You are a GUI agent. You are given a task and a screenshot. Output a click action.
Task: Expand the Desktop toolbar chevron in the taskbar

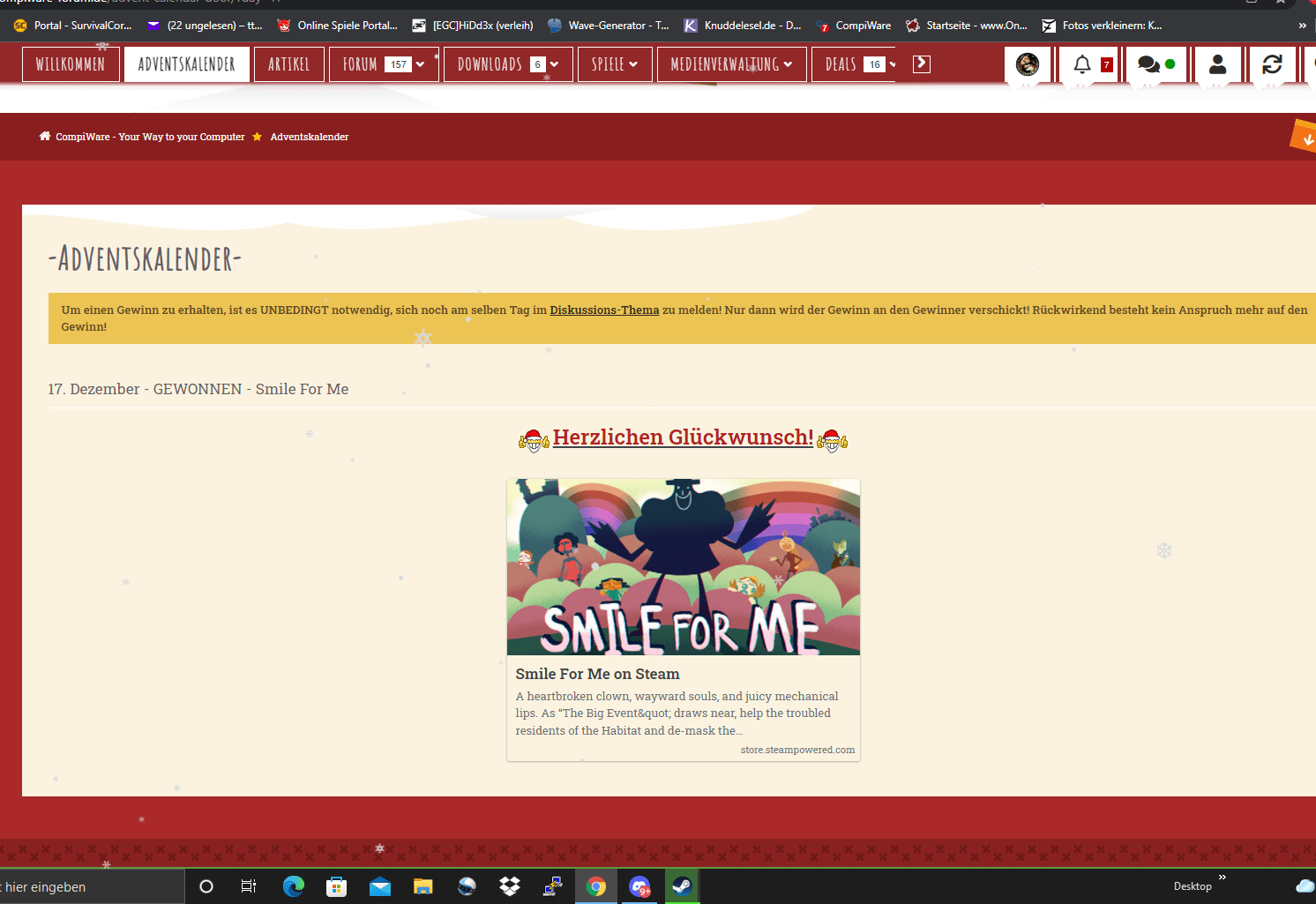coord(1222,878)
